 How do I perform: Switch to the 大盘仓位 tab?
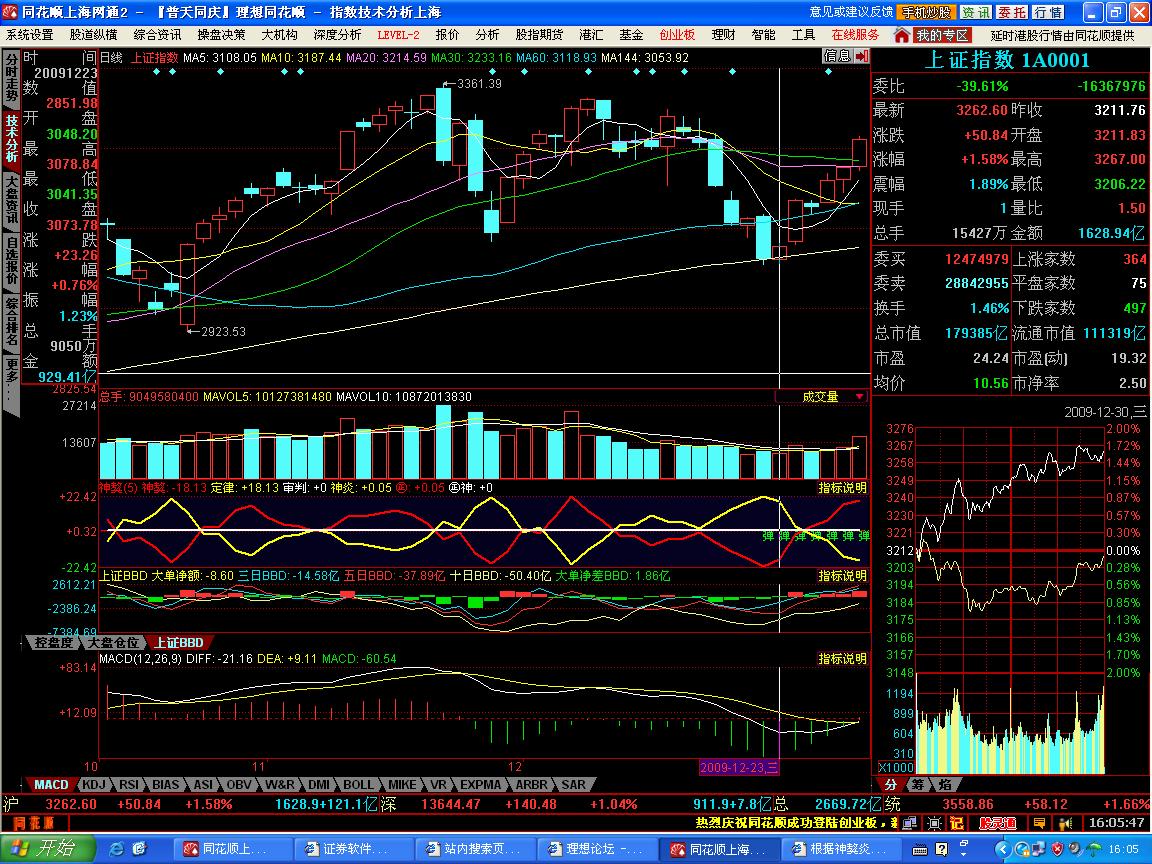tap(112, 643)
